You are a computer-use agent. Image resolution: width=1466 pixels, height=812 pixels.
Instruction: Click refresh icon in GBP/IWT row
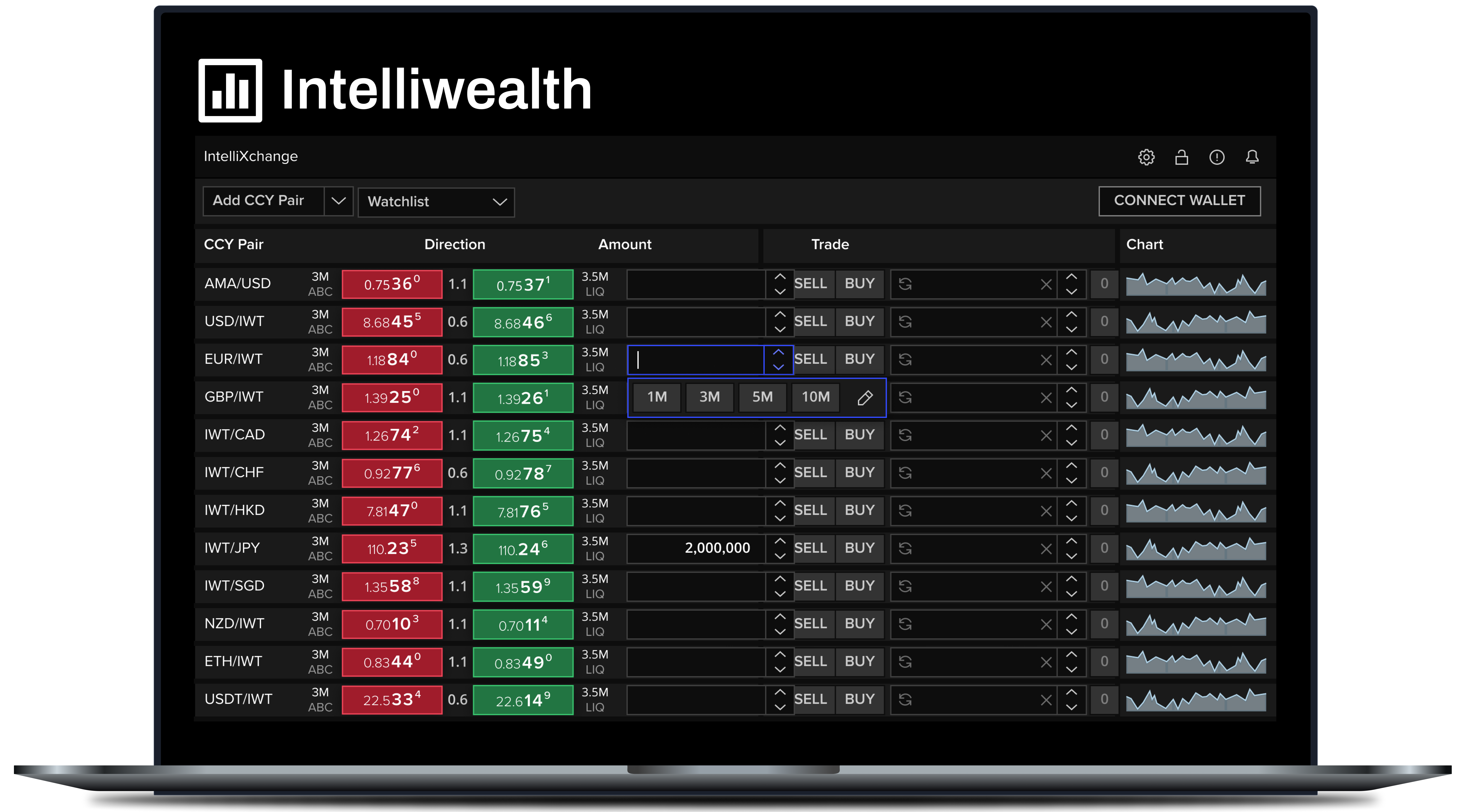tap(905, 397)
